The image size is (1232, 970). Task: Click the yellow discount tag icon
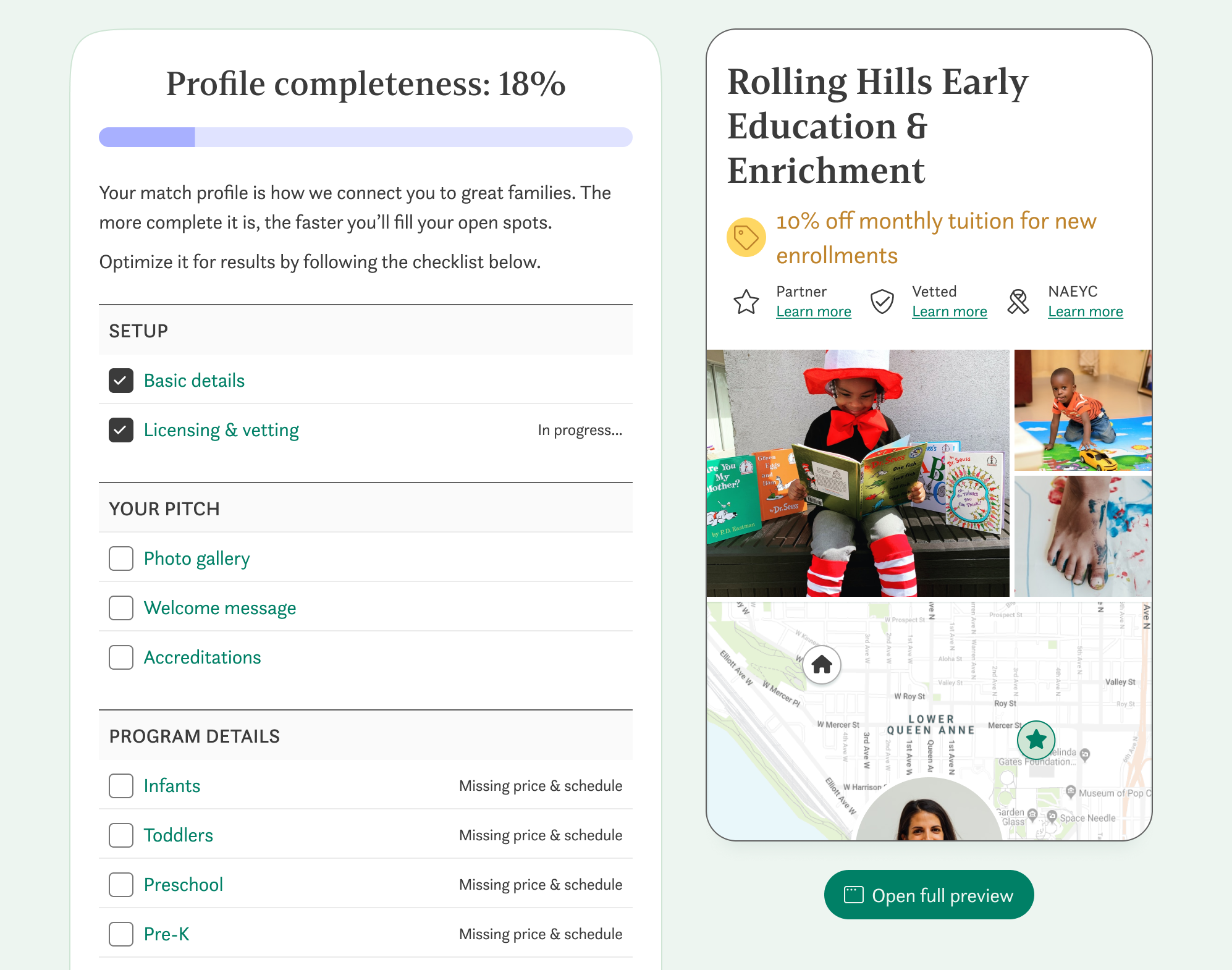(x=746, y=237)
